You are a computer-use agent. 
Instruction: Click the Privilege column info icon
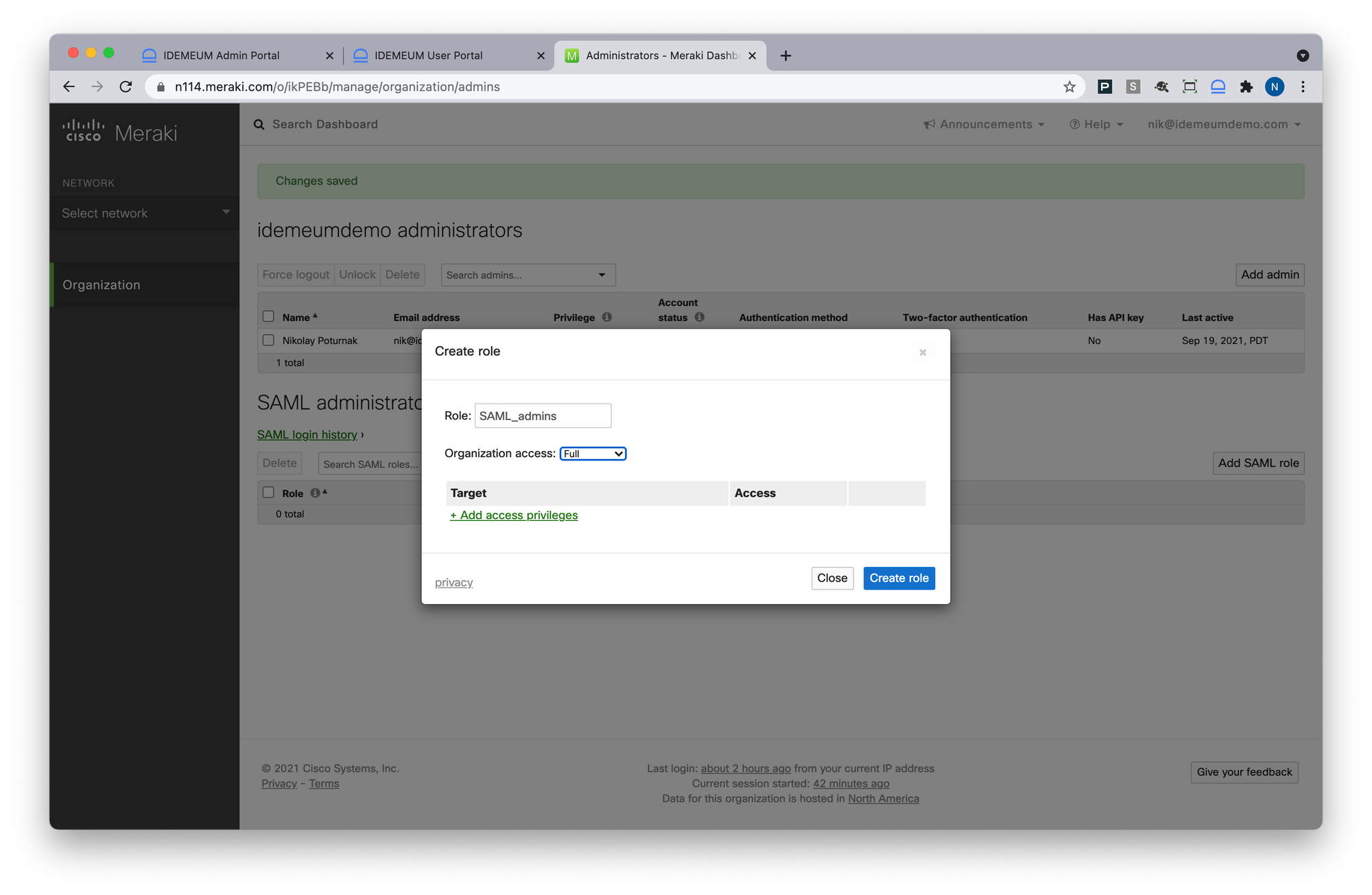tap(606, 317)
